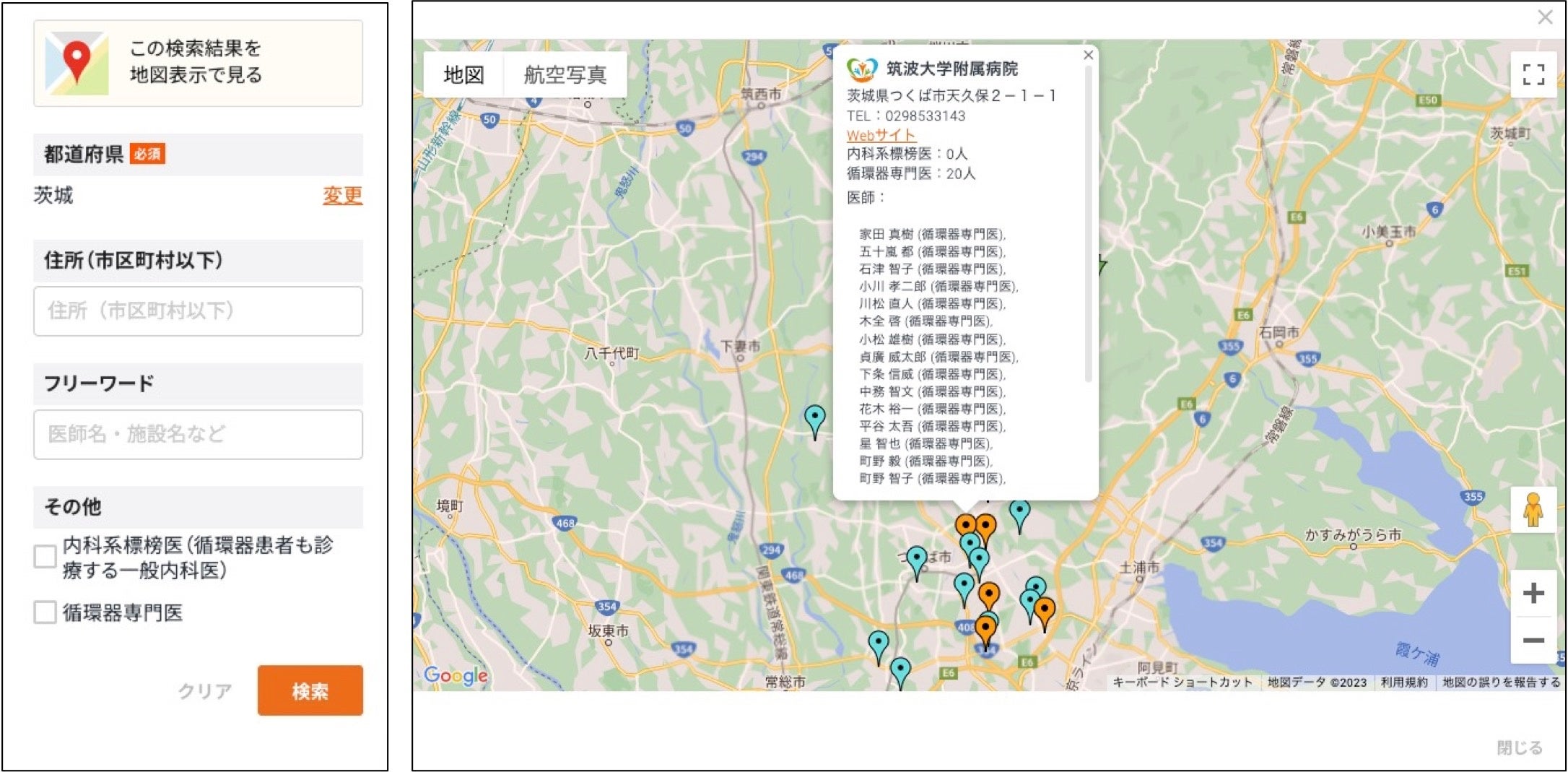
Task: Click 閉じる to close the map dialog
Action: point(1520,747)
